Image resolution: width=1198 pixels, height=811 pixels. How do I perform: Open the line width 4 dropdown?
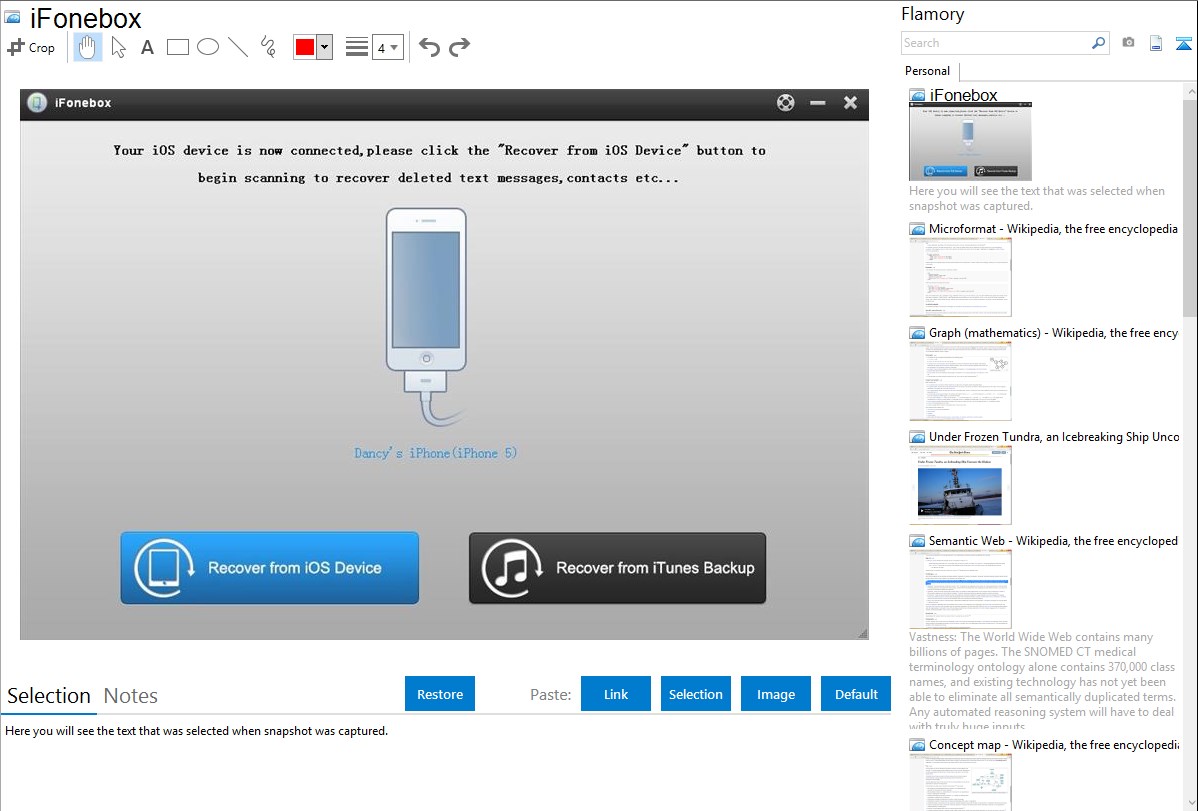388,47
